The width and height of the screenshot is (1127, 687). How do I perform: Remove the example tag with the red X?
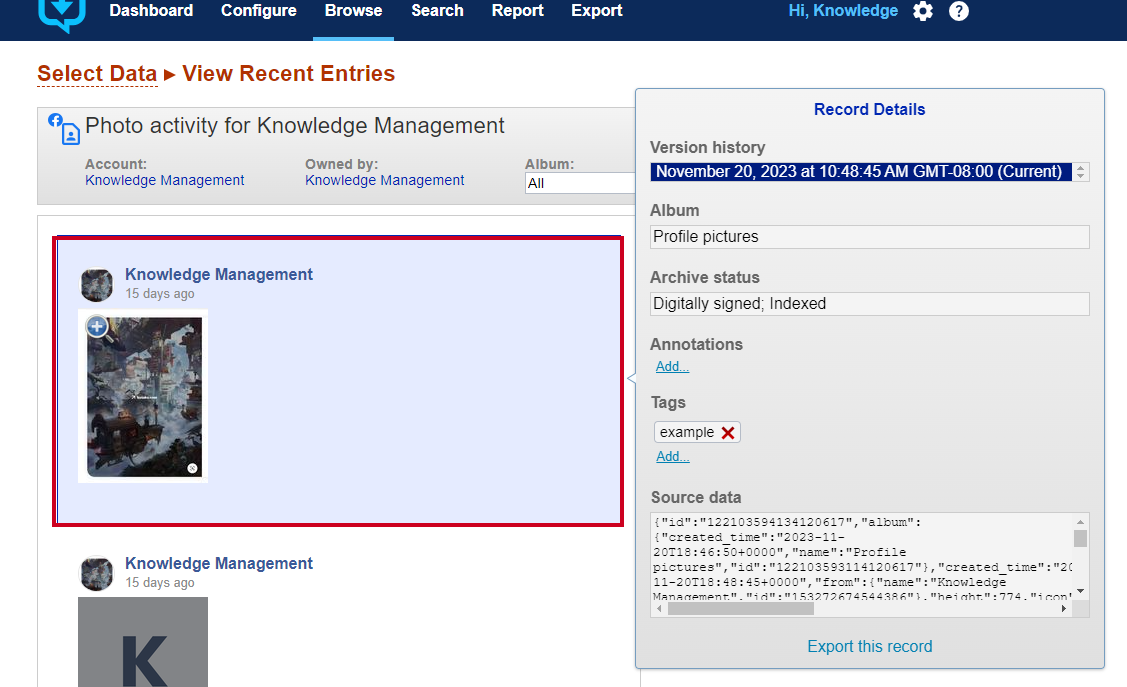(x=728, y=433)
